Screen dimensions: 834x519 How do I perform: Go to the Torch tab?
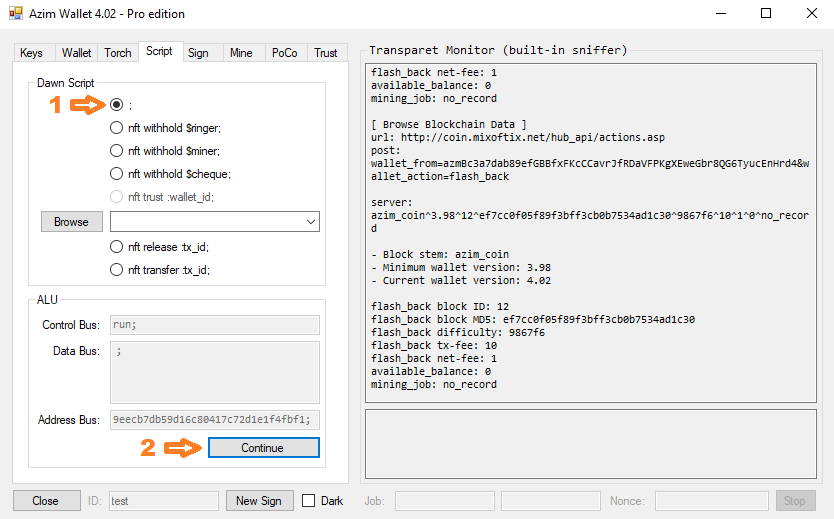click(118, 53)
